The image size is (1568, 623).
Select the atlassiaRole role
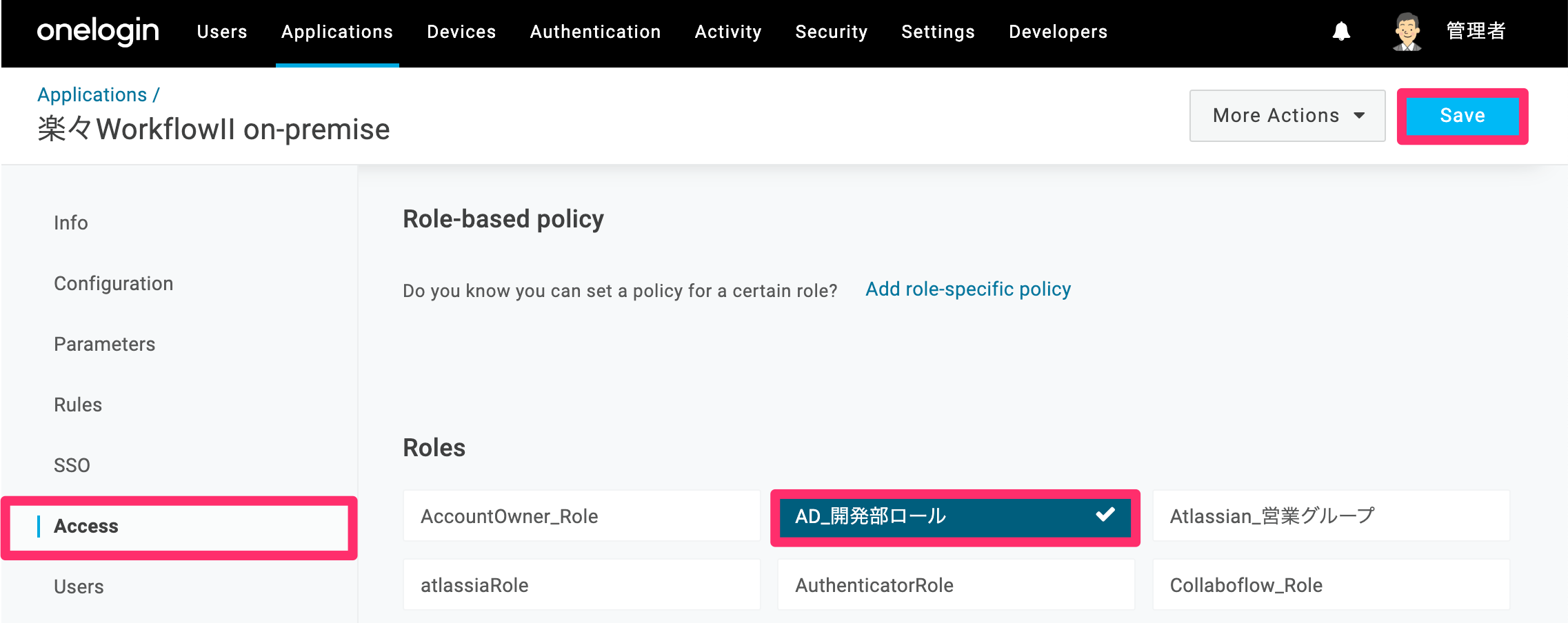[581, 585]
